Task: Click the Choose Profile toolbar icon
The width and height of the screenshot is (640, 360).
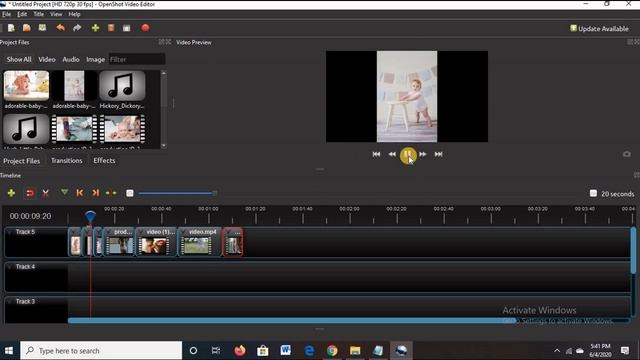Action: tap(111, 28)
